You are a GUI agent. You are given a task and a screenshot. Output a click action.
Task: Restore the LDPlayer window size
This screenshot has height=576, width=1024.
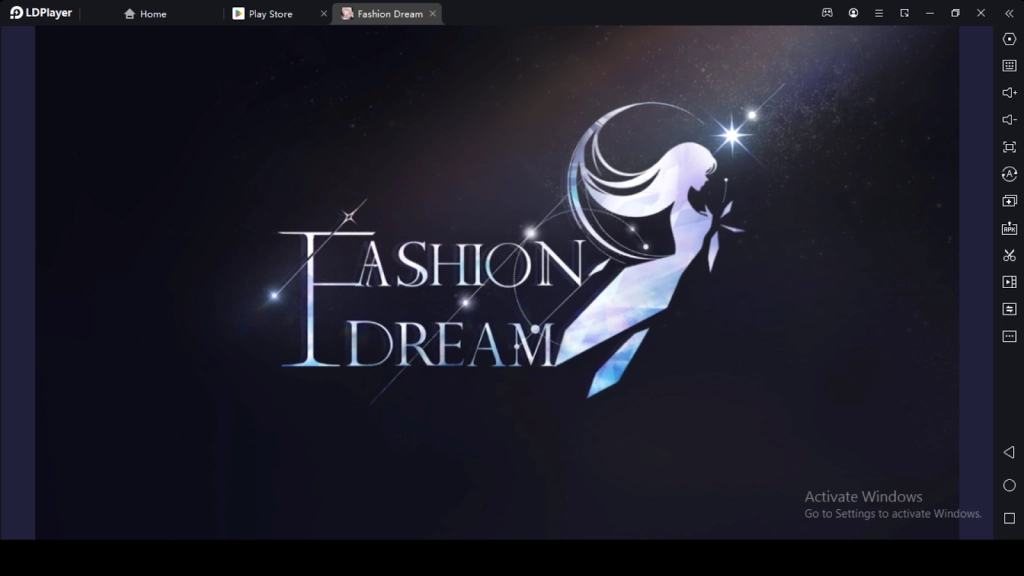(x=955, y=13)
